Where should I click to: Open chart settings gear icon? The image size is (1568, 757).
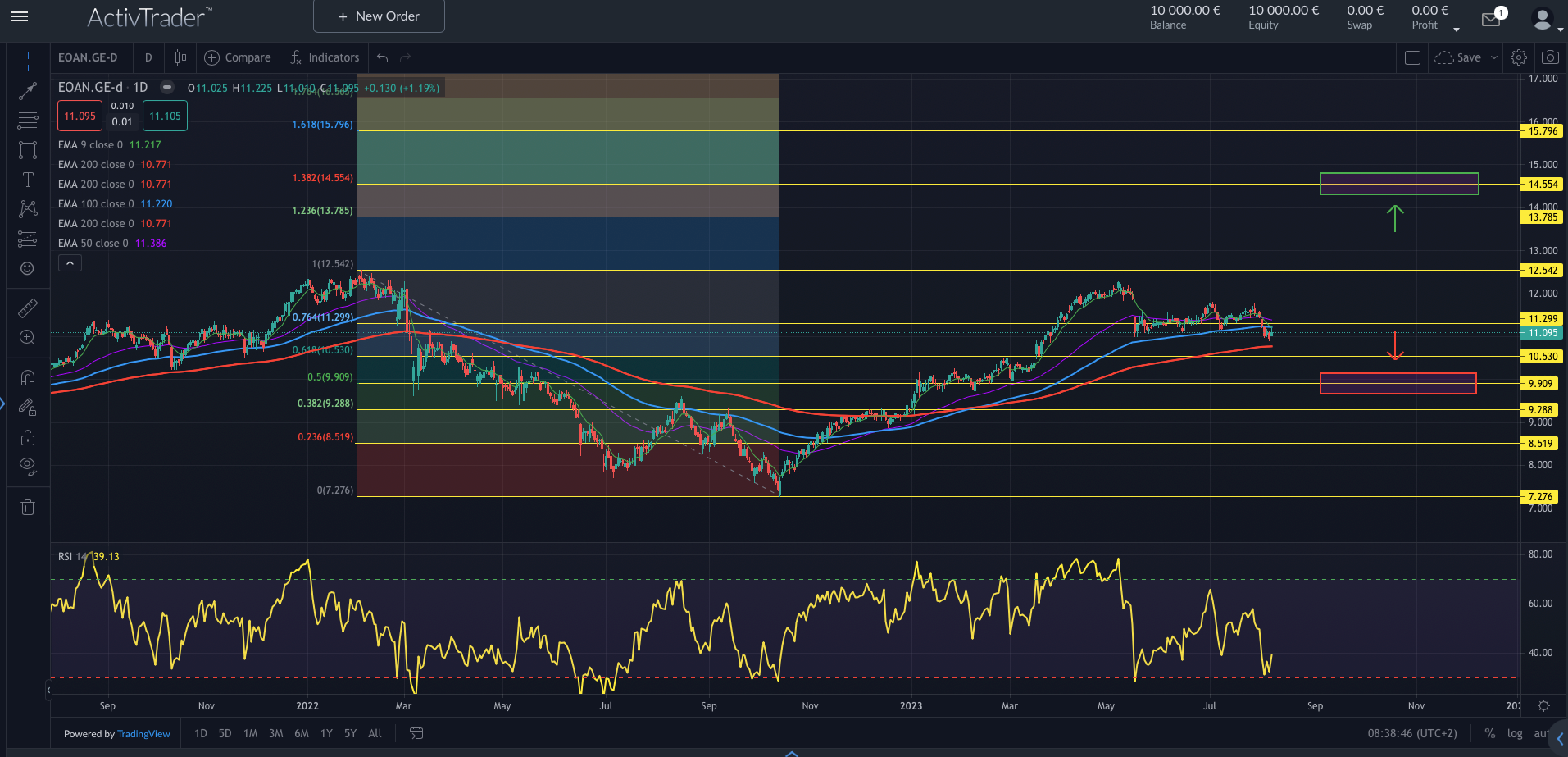1519,57
